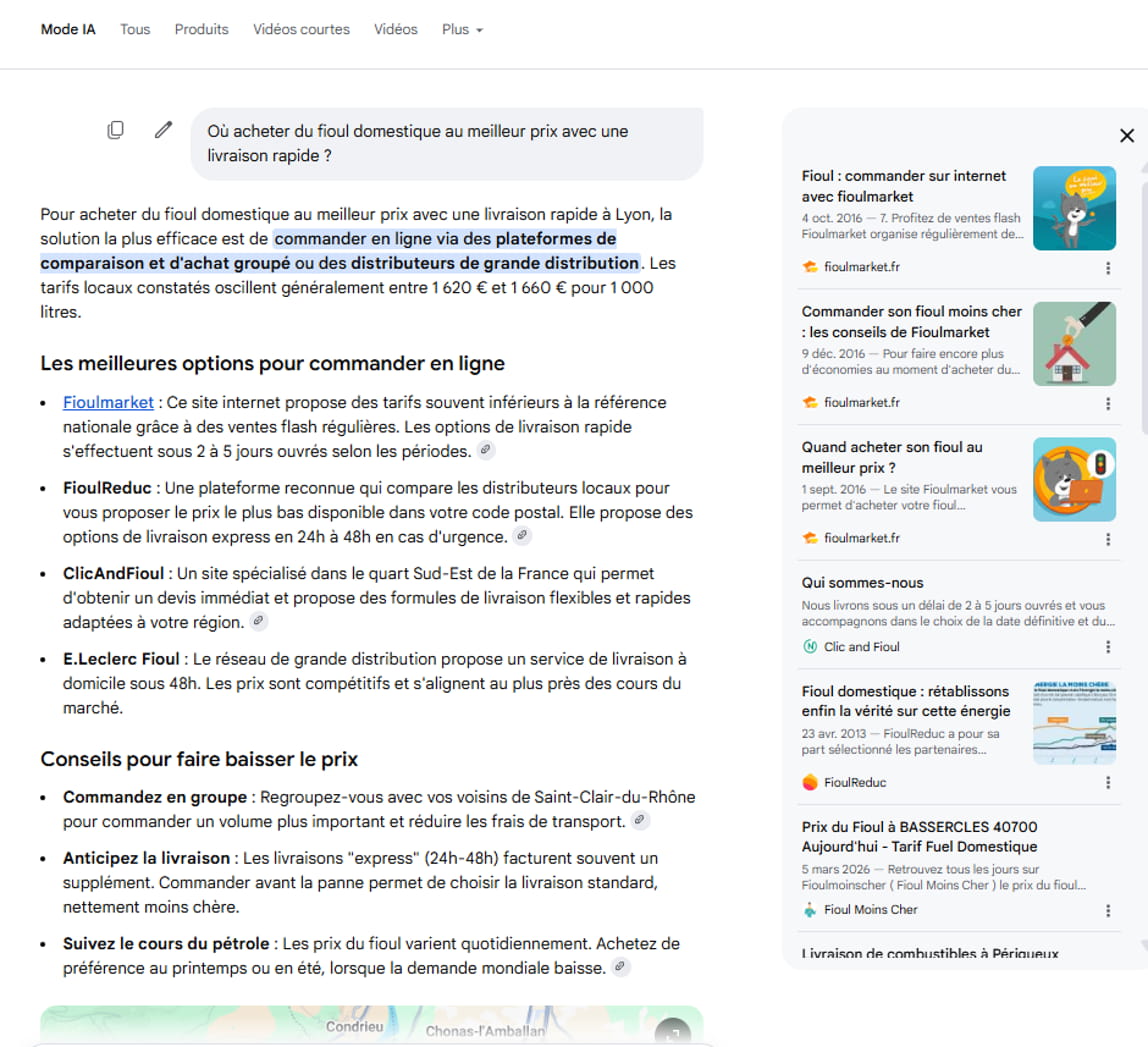Open source link after ClicAndFioul paragraph
The width and height of the screenshot is (1148, 1047).
[258, 621]
